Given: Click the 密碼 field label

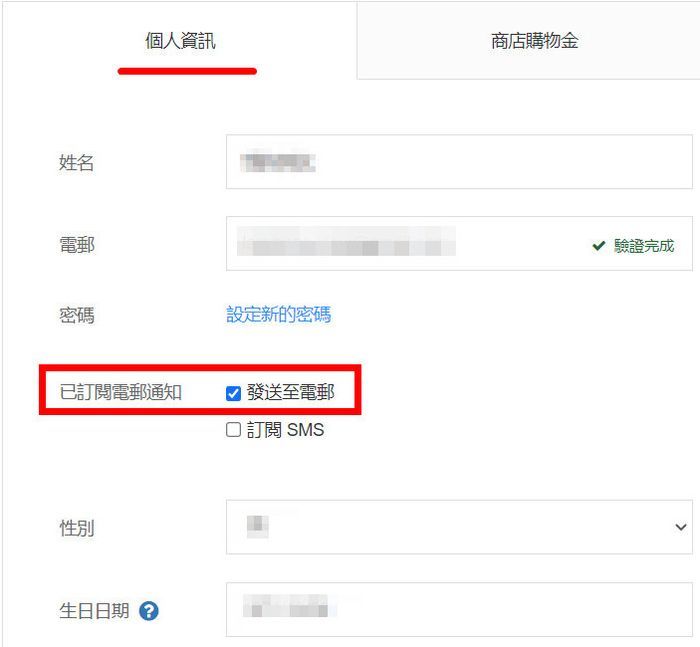Looking at the screenshot, I should pyautogui.click(x=77, y=316).
